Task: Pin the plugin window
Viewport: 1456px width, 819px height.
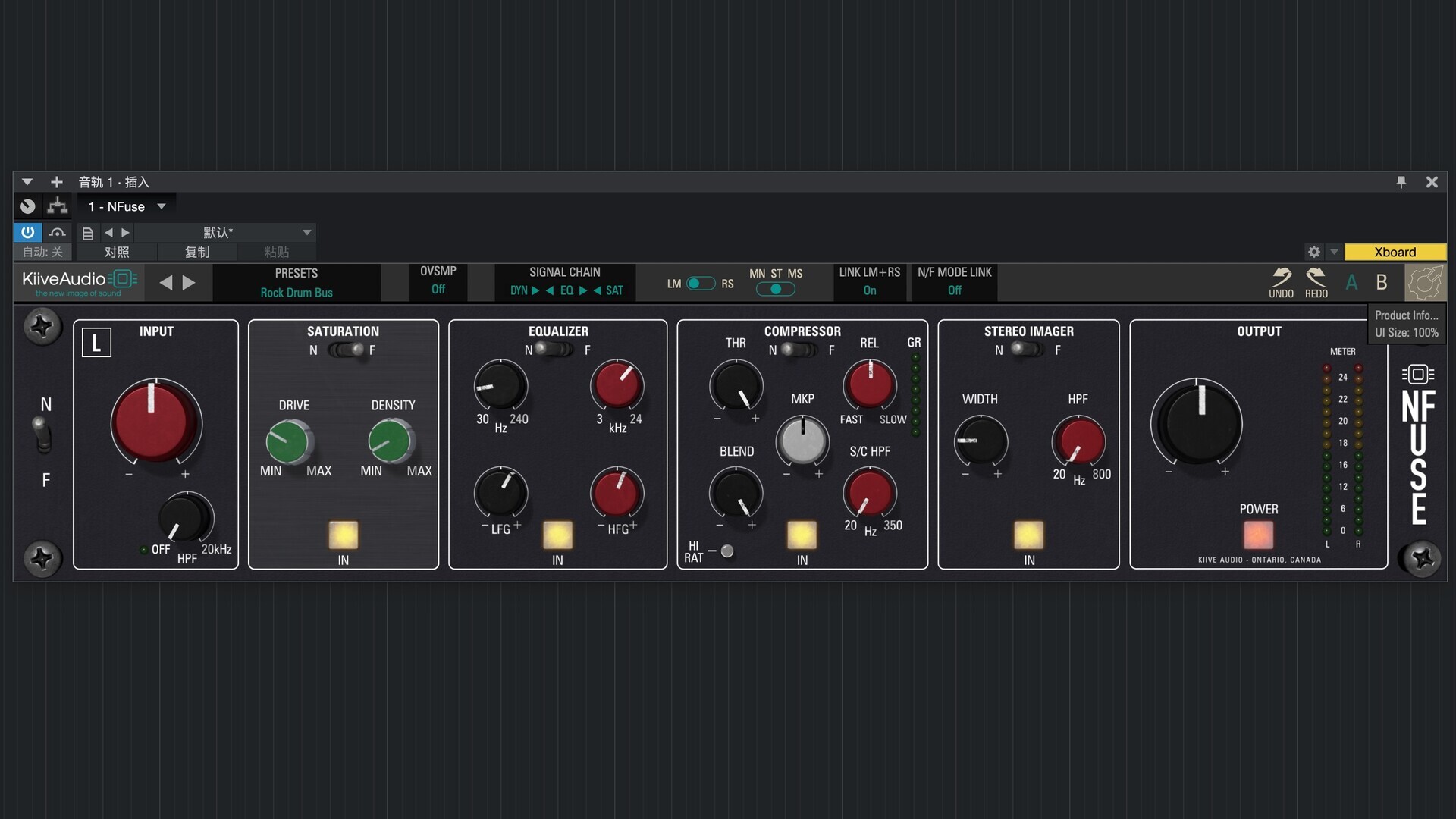Action: point(1401,182)
